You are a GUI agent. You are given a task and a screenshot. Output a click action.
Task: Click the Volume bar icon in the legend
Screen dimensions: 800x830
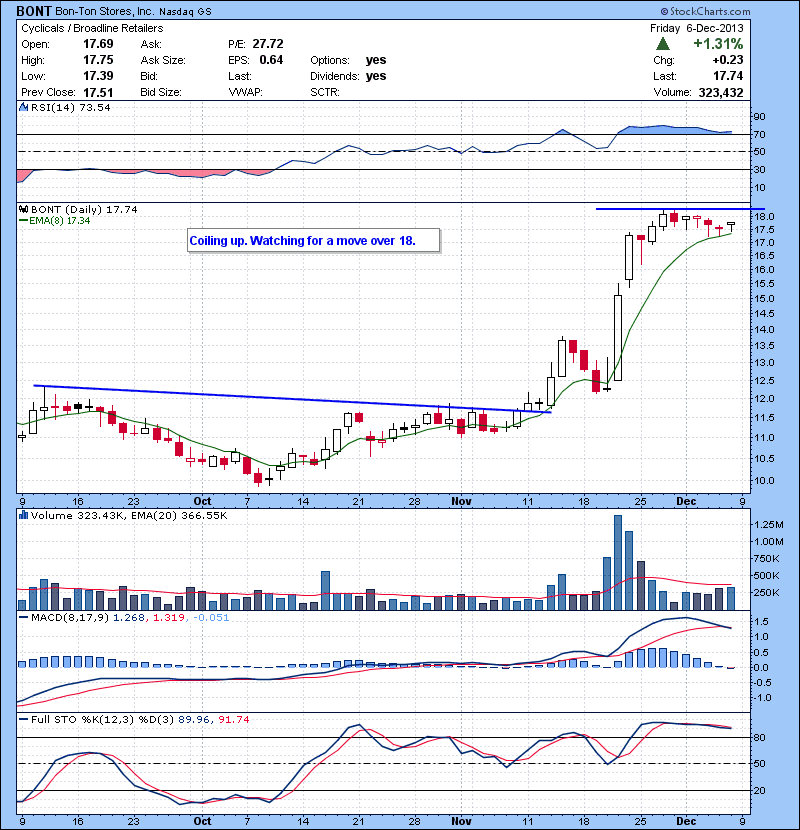23,515
